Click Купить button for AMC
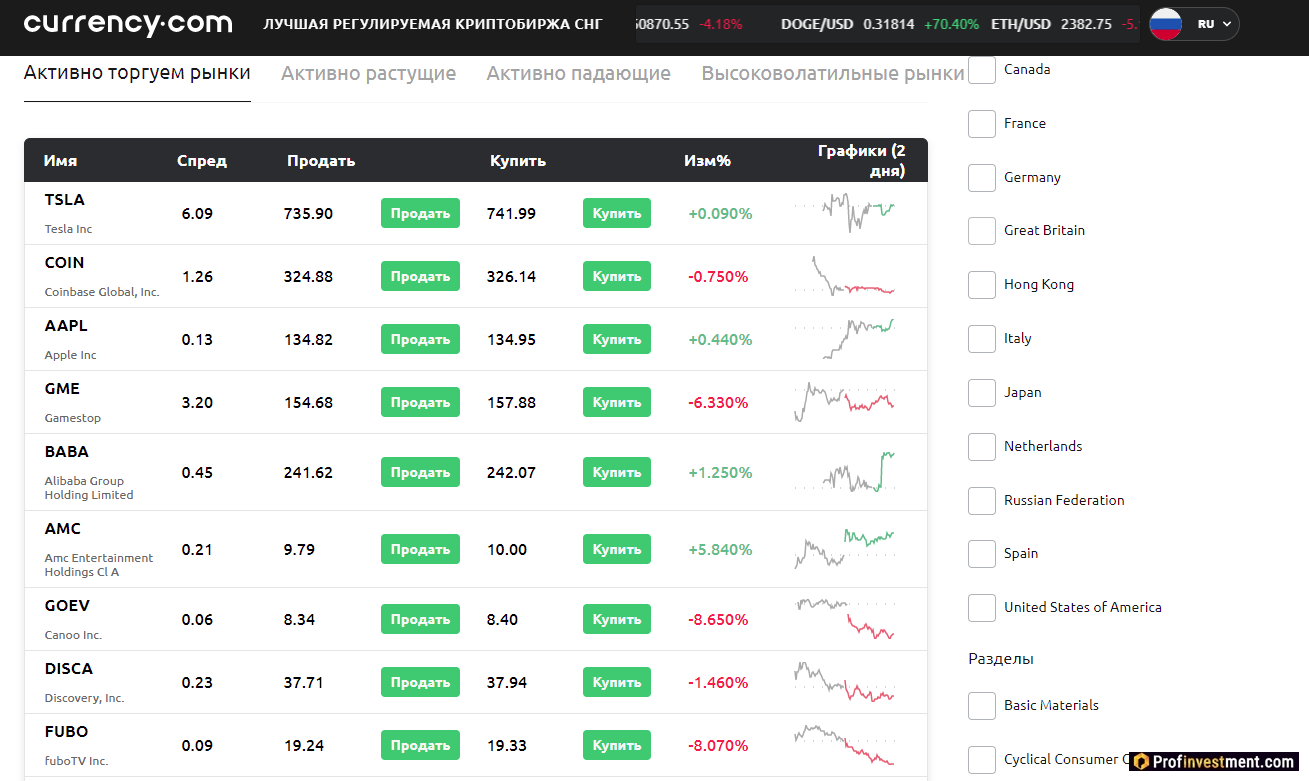Screen dimensions: 1309x781 pos(617,549)
